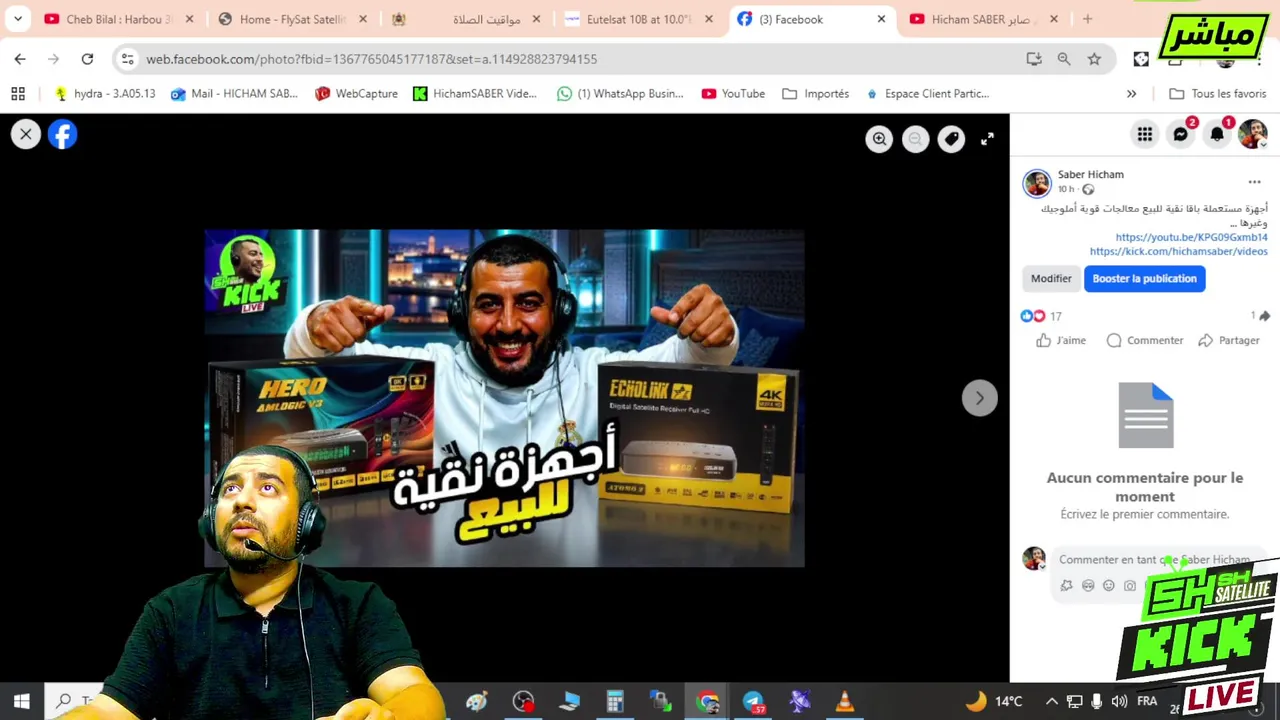Switch to Hicham SABER YouTube tab
1280x720 pixels.
pos(985,19)
